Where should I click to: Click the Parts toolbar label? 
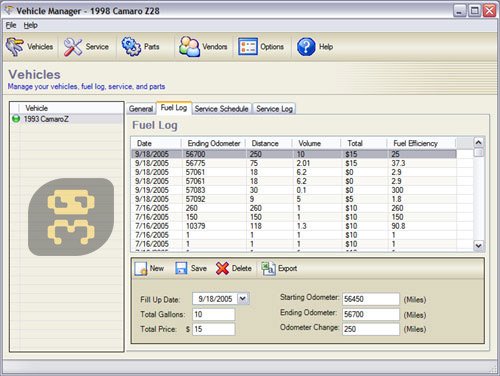(152, 47)
